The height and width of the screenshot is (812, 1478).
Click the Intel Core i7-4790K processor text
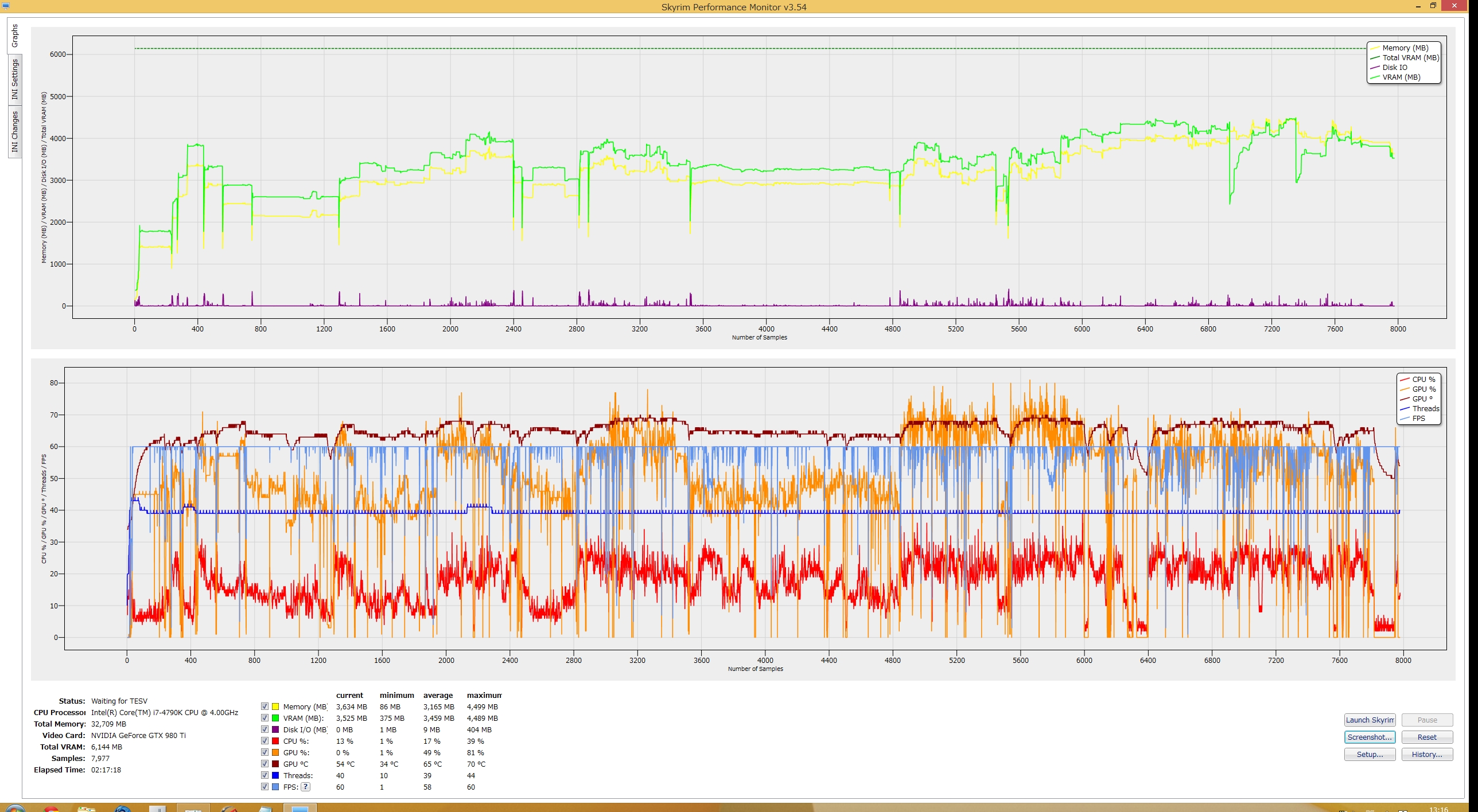(x=165, y=713)
